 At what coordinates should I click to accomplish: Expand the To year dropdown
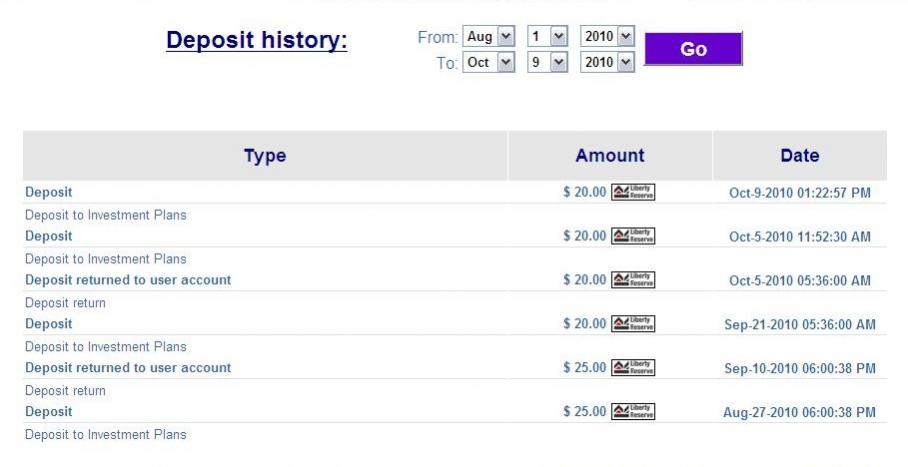pos(608,62)
